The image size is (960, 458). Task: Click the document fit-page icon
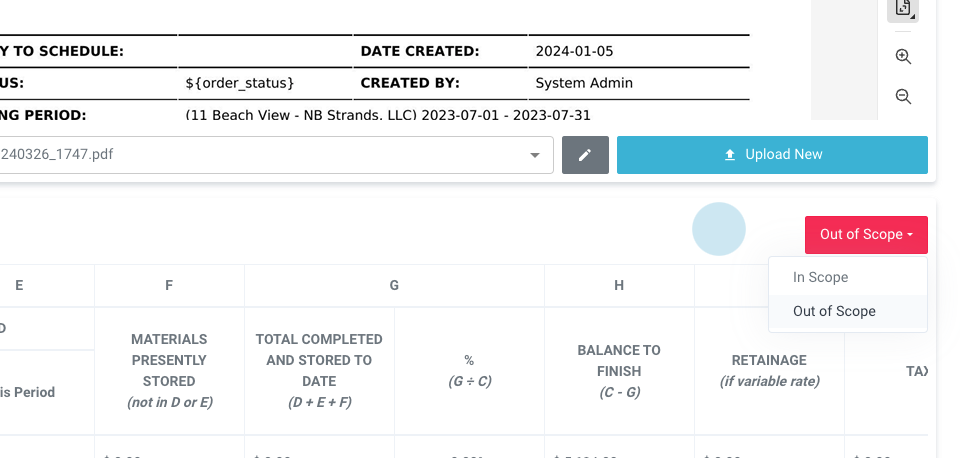pos(903,9)
